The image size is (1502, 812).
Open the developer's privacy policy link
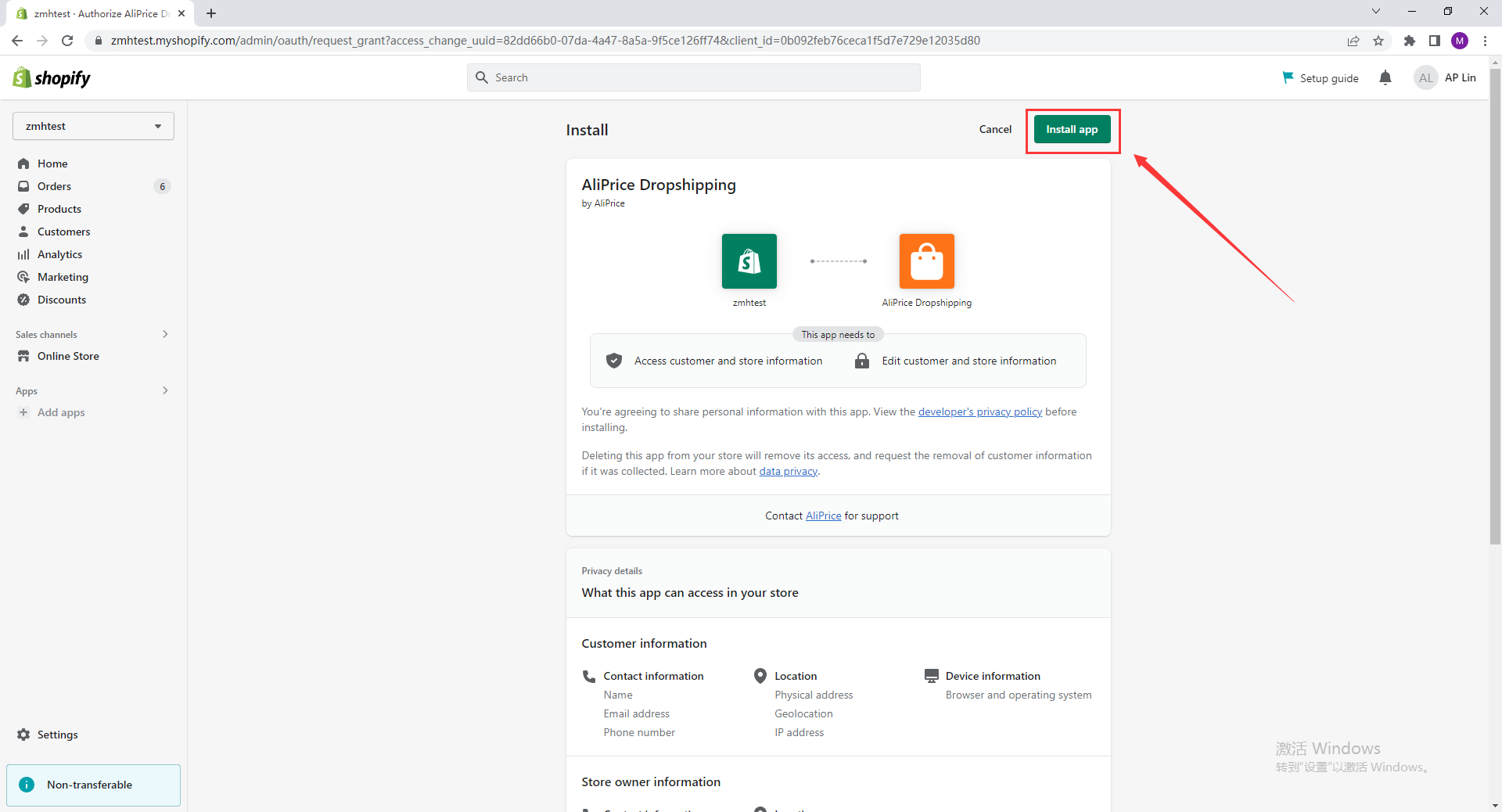[980, 411]
